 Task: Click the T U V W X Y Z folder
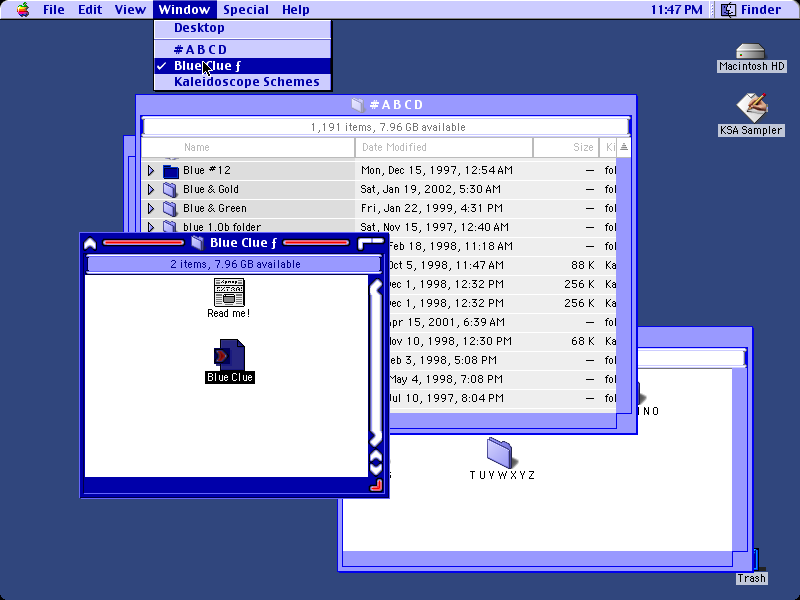pyautogui.click(x=500, y=453)
